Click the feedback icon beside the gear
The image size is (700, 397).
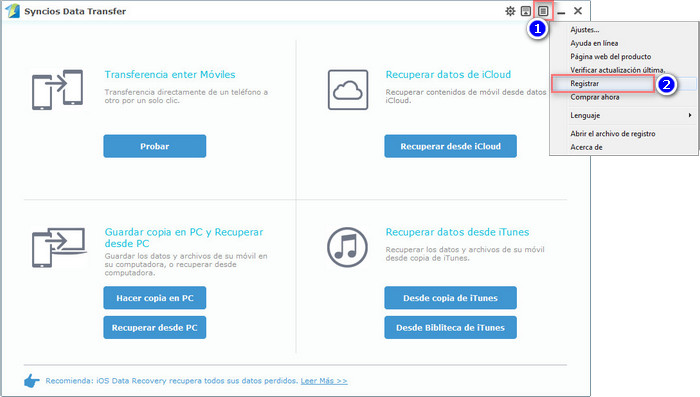pos(526,11)
